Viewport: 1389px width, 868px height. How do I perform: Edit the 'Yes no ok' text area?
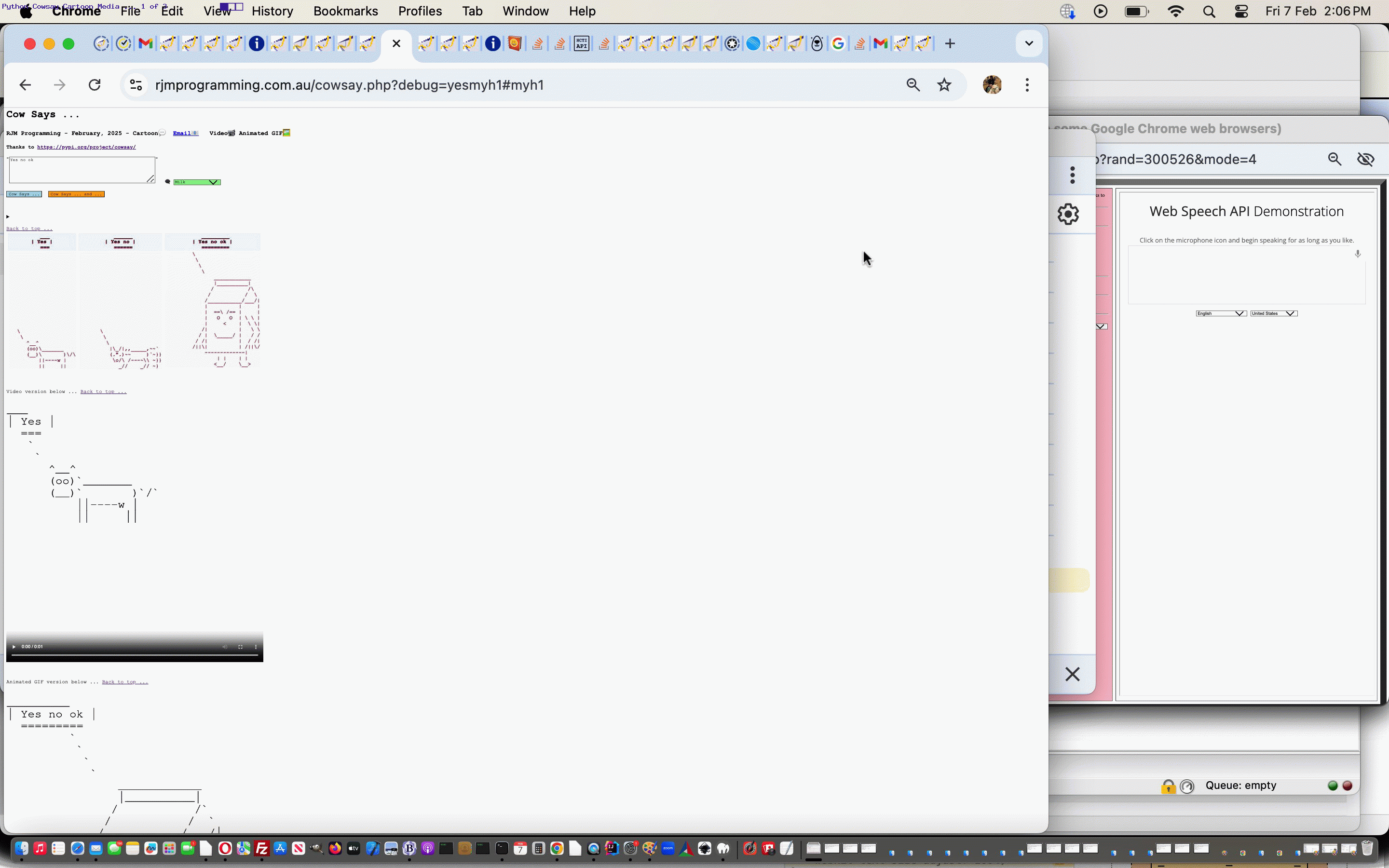(x=82, y=170)
